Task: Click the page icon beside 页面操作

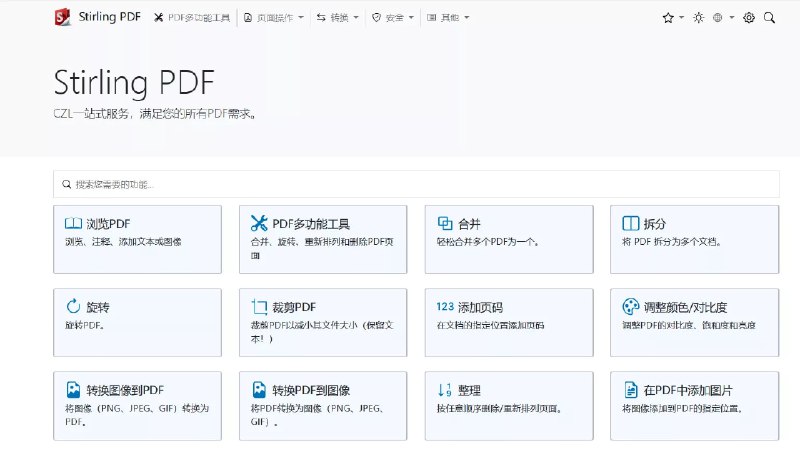Action: (x=248, y=18)
